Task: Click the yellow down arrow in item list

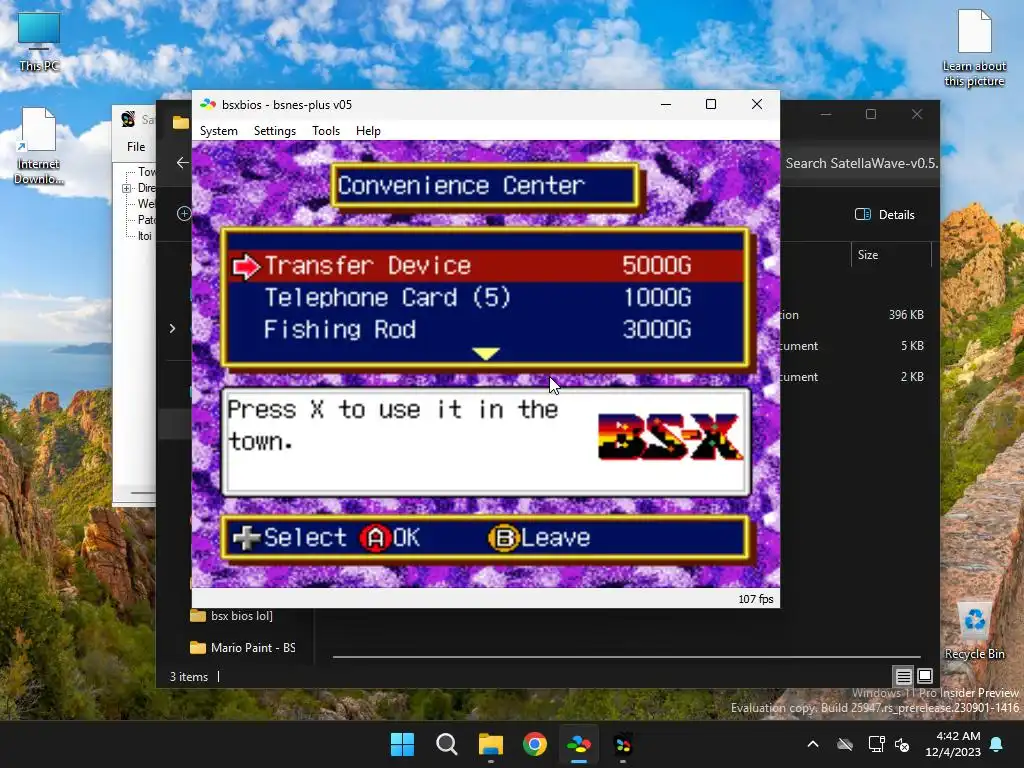Action: click(x=485, y=353)
